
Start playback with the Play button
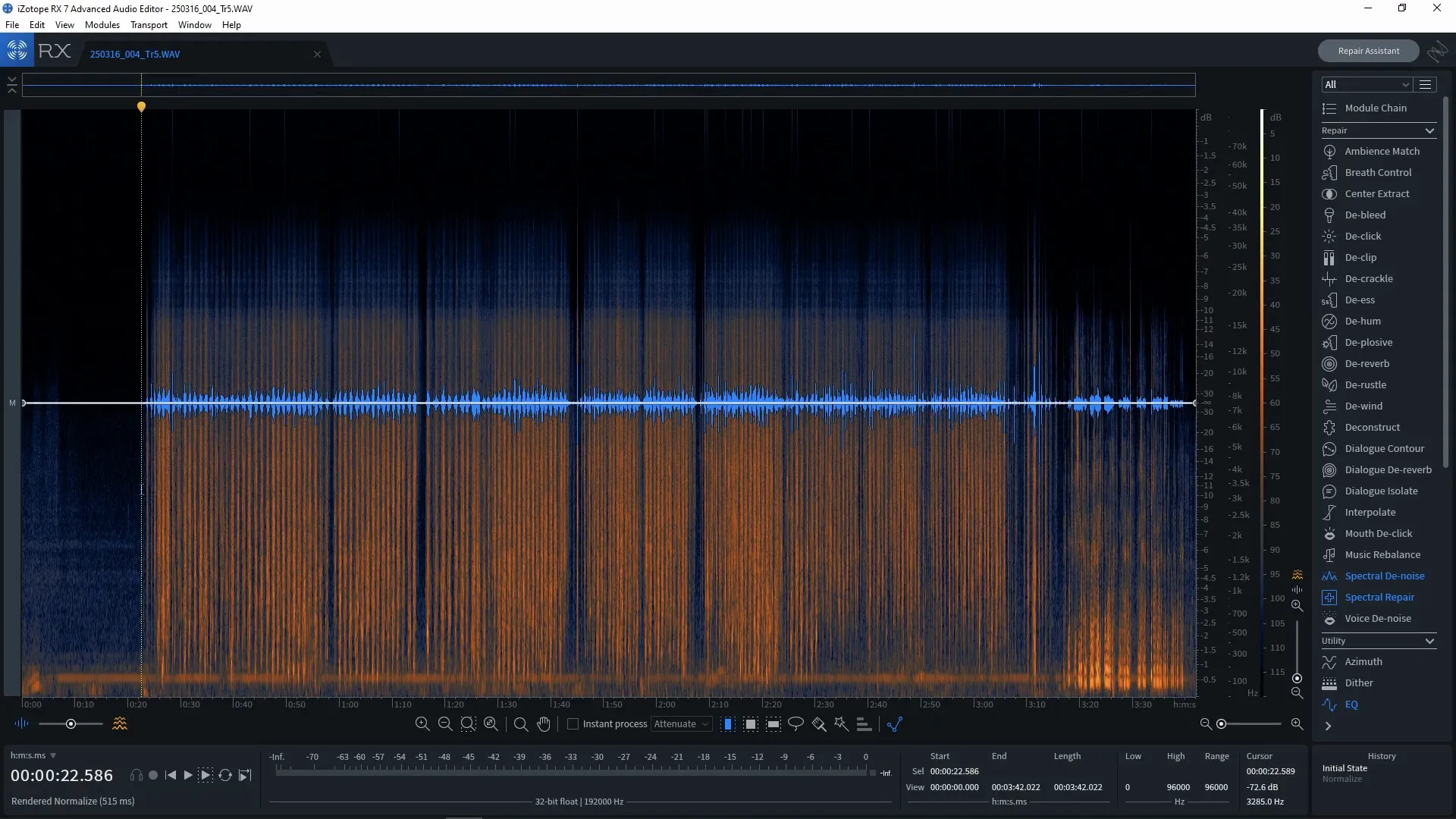(187, 774)
